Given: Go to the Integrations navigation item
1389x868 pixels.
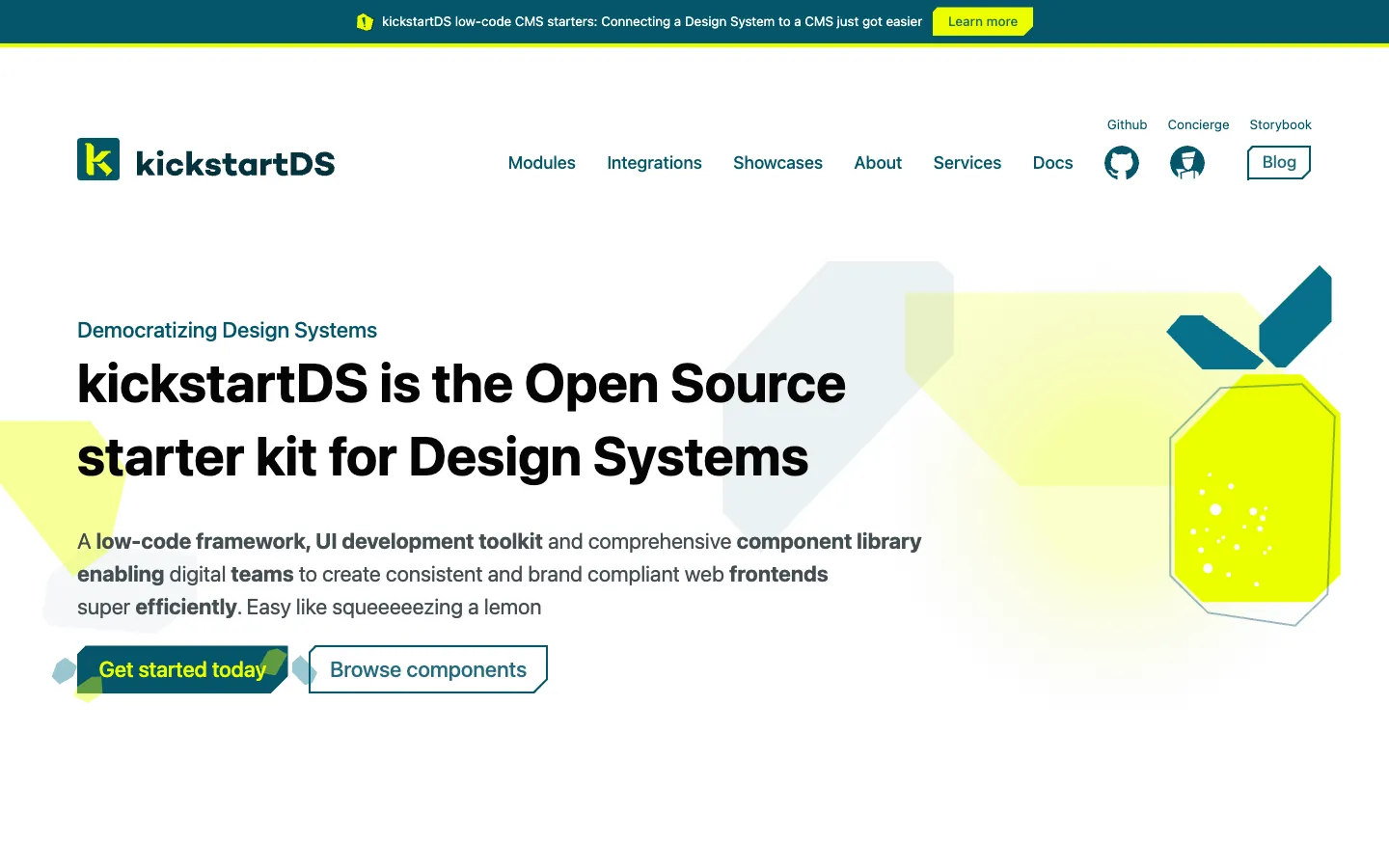Looking at the screenshot, I should pos(654,163).
